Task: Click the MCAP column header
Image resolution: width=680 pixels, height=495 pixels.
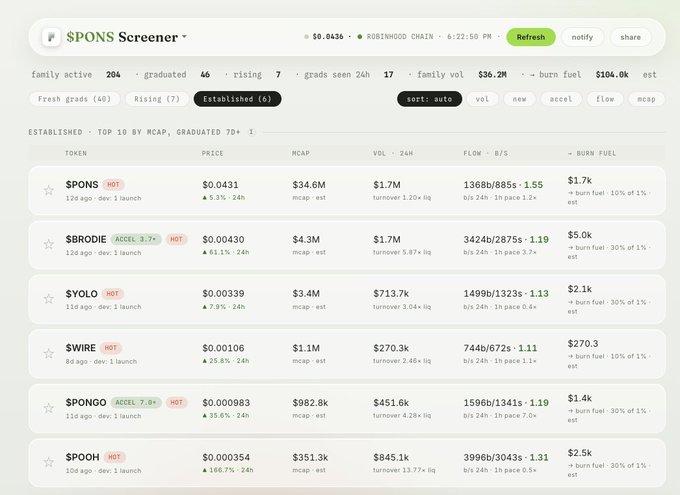Action: 301,153
